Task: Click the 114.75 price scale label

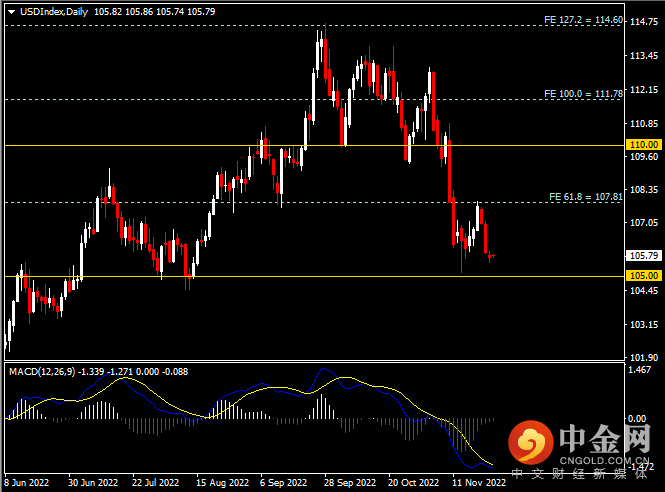Action: (x=645, y=25)
